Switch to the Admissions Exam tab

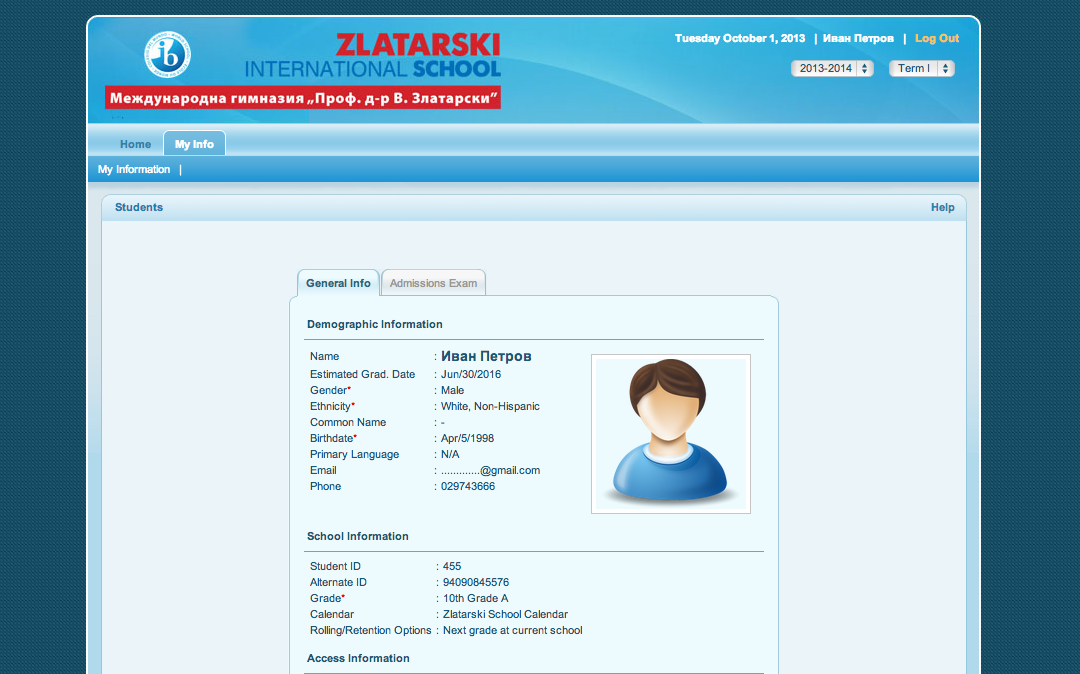point(433,283)
